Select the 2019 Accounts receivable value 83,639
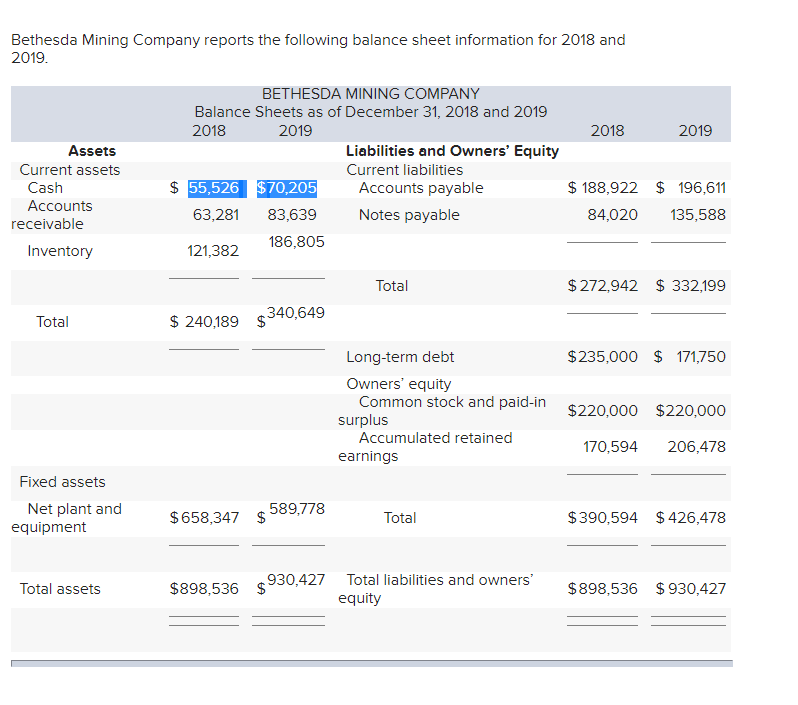 tap(292, 215)
